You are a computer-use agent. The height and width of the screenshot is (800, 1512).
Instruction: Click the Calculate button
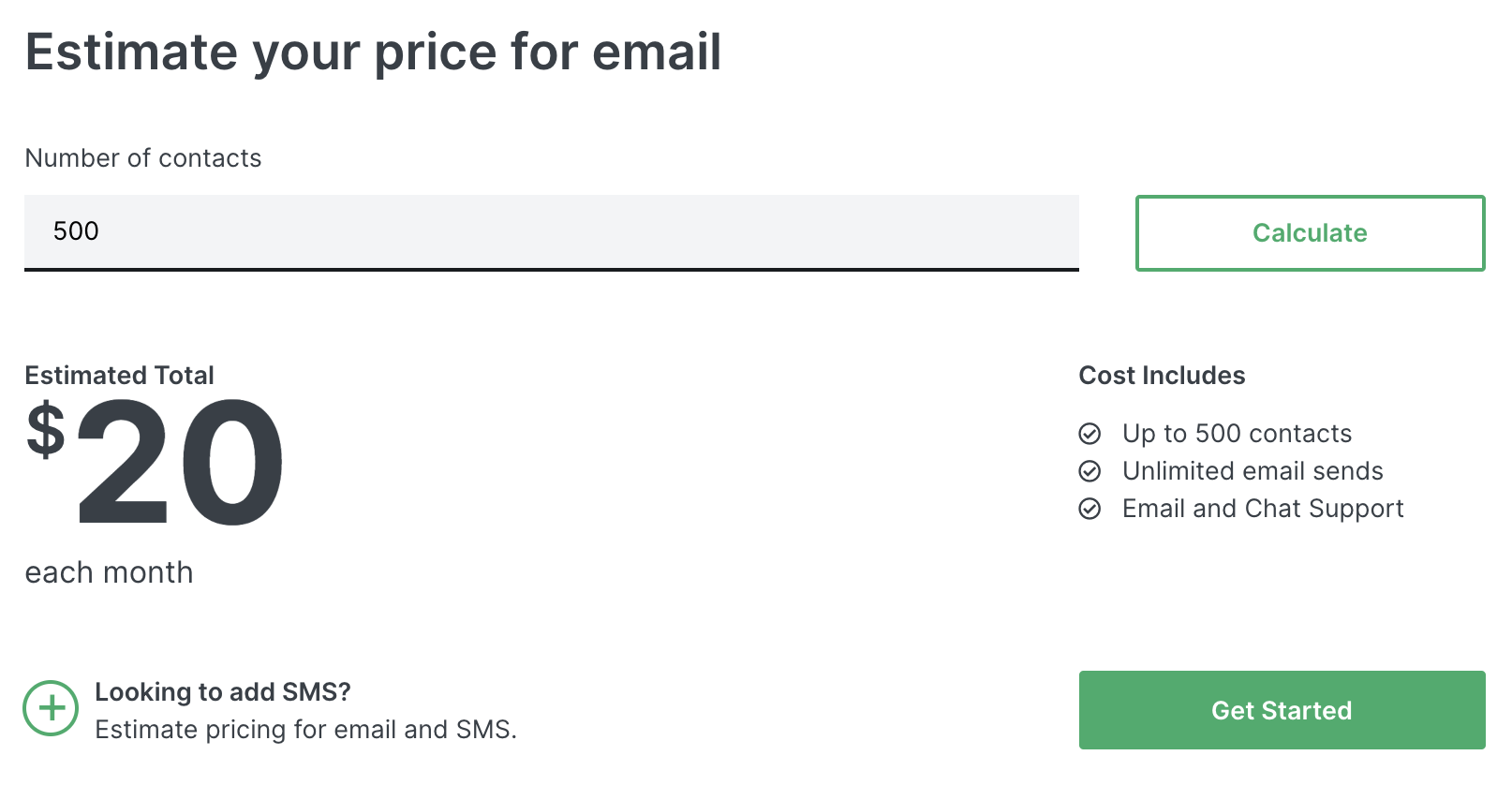point(1310,233)
